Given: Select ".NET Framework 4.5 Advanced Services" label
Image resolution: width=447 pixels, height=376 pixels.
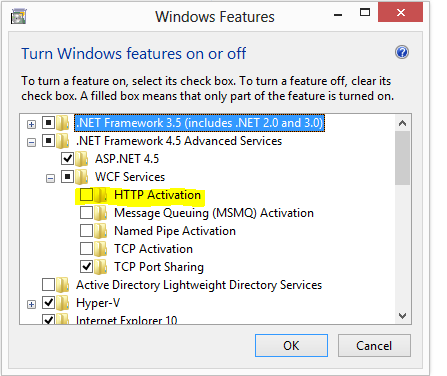Looking at the screenshot, I should [179, 141].
